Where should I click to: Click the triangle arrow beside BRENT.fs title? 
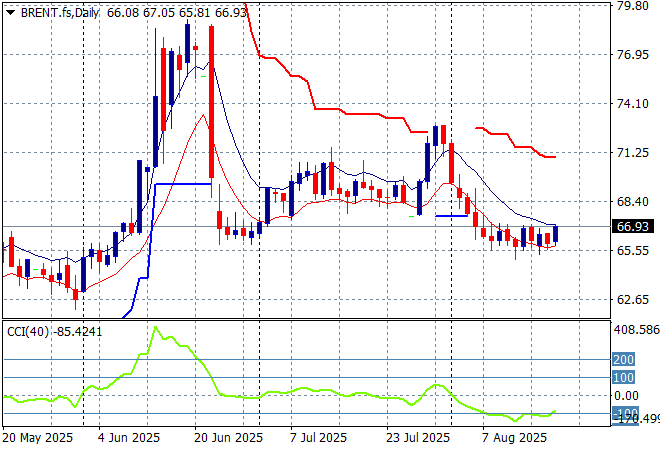[10, 10]
